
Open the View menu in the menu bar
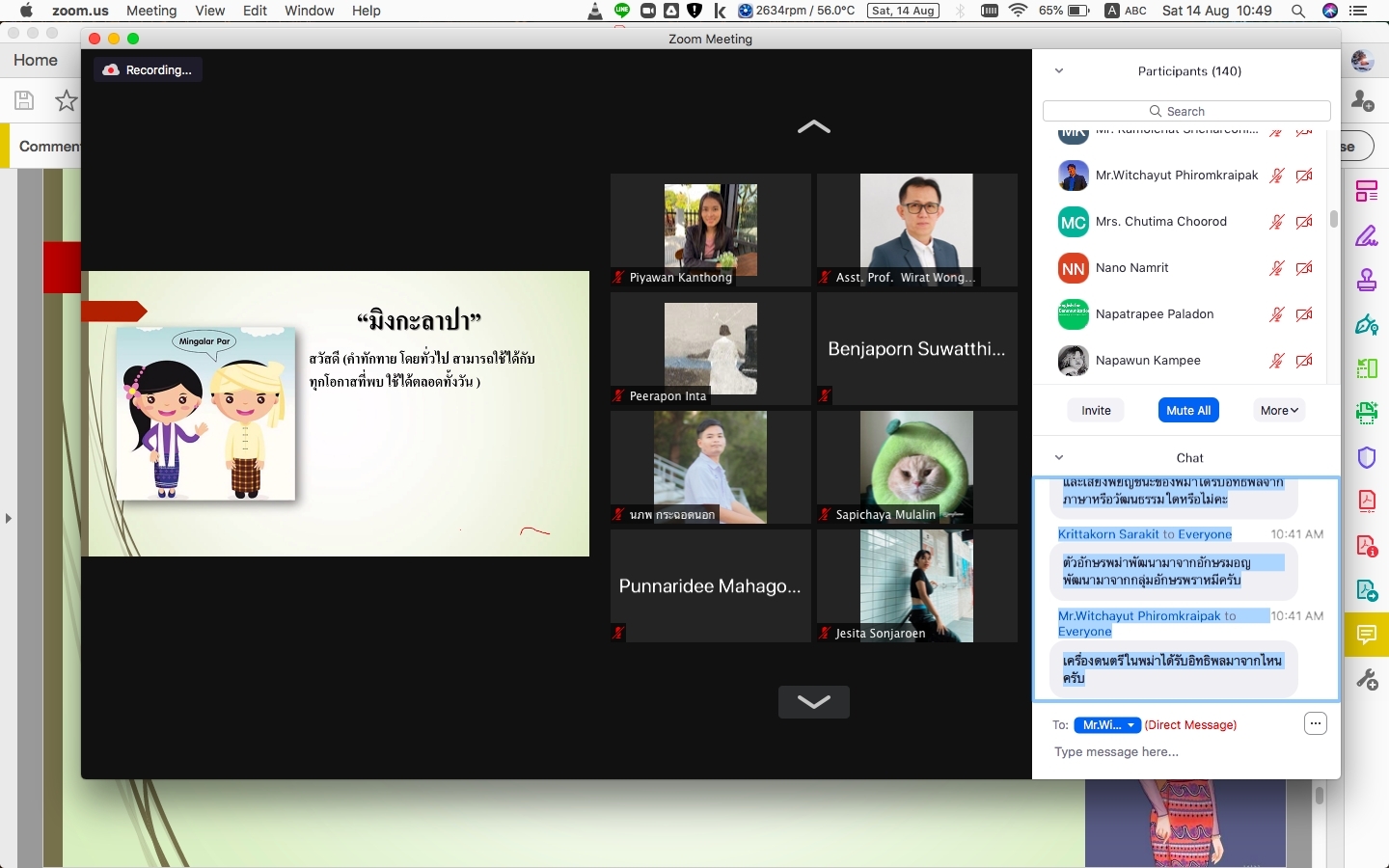pyautogui.click(x=209, y=11)
